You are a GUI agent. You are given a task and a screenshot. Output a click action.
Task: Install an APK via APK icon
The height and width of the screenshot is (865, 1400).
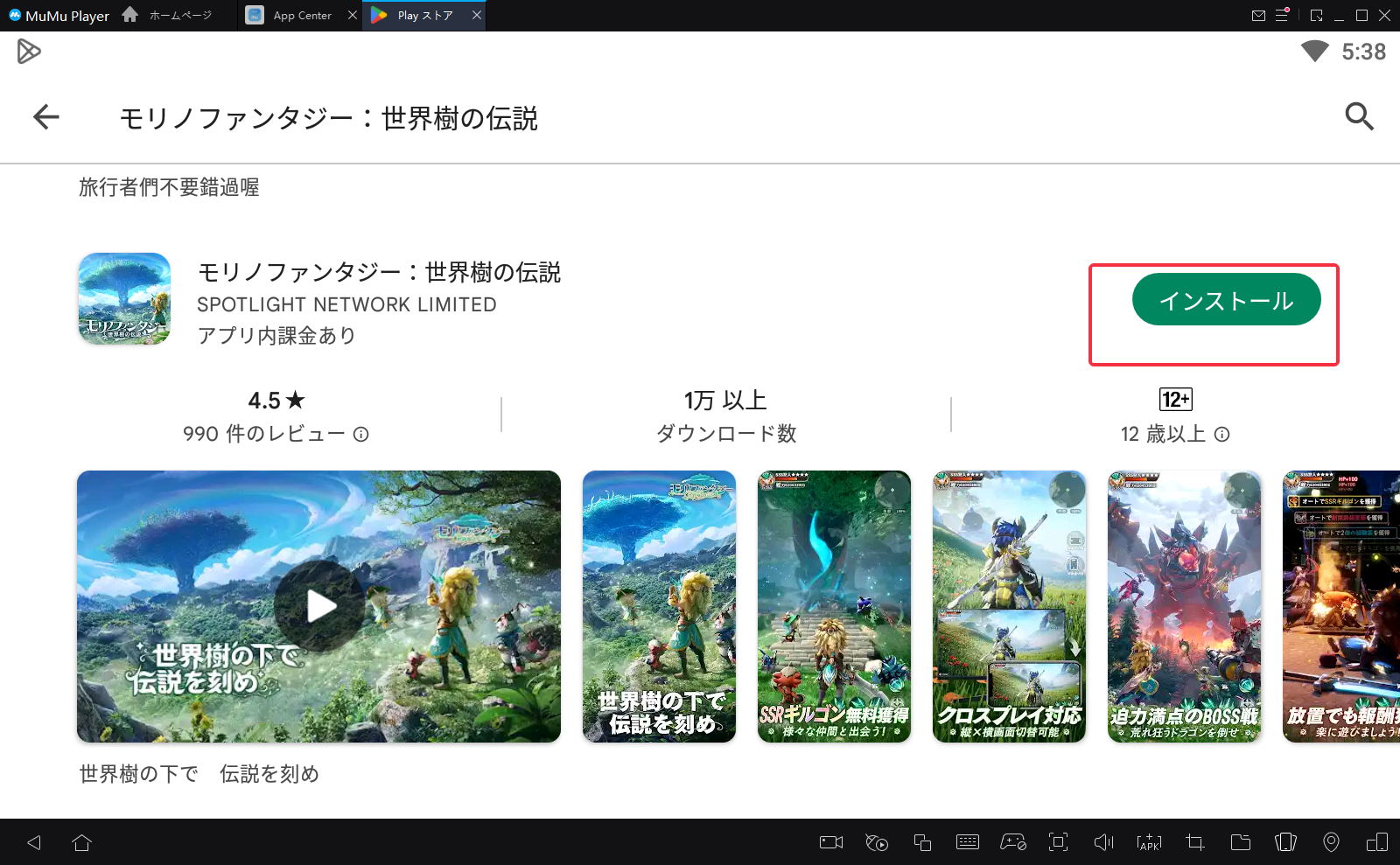coord(1149,842)
